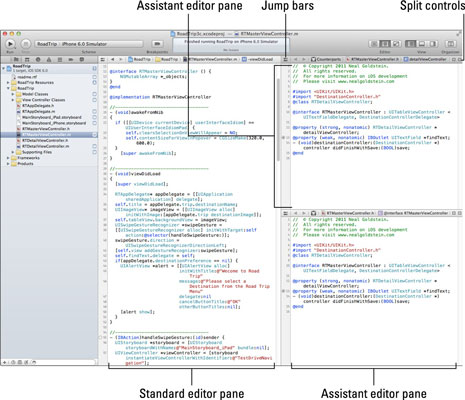Open the bottom assistant editor related files menu icon
Image resolution: width=465 pixels, height=400 pixels.
(286, 213)
